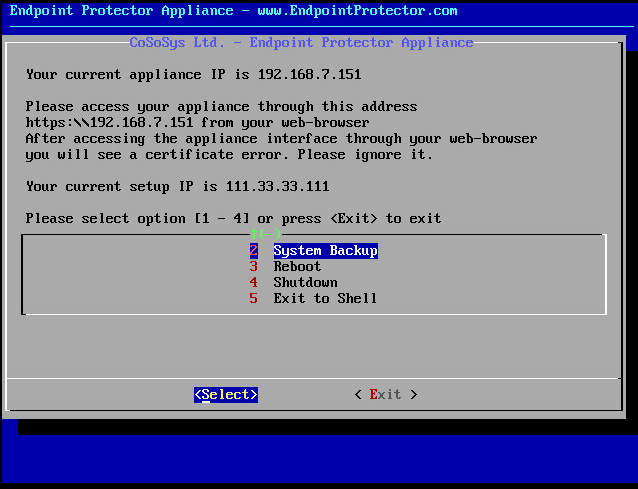Screen dimensions: 638x489
Task: Click the www.EndpointProtector.com header text
Action: click(x=357, y=11)
